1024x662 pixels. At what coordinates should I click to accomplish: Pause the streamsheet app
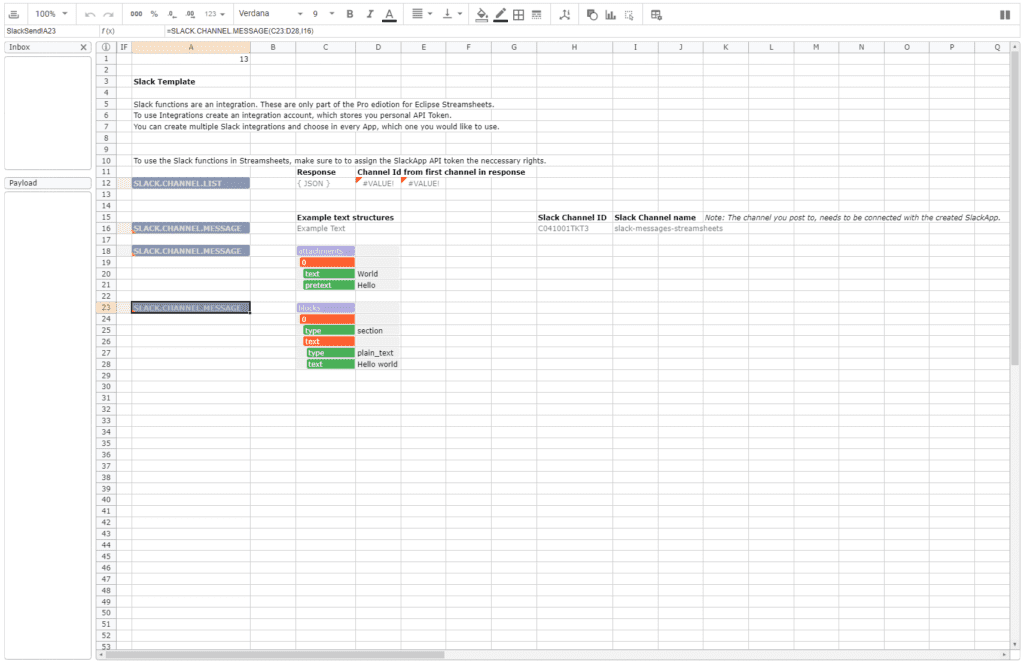pos(1005,14)
